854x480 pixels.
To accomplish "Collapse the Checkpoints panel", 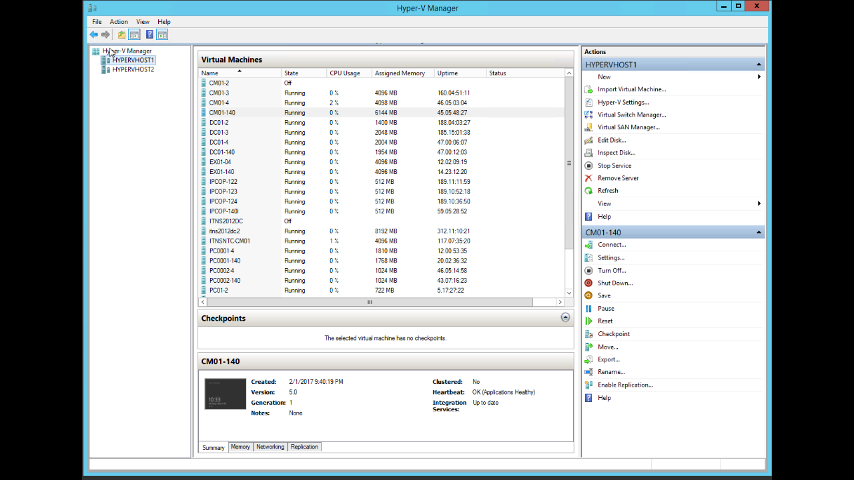I will [565, 318].
